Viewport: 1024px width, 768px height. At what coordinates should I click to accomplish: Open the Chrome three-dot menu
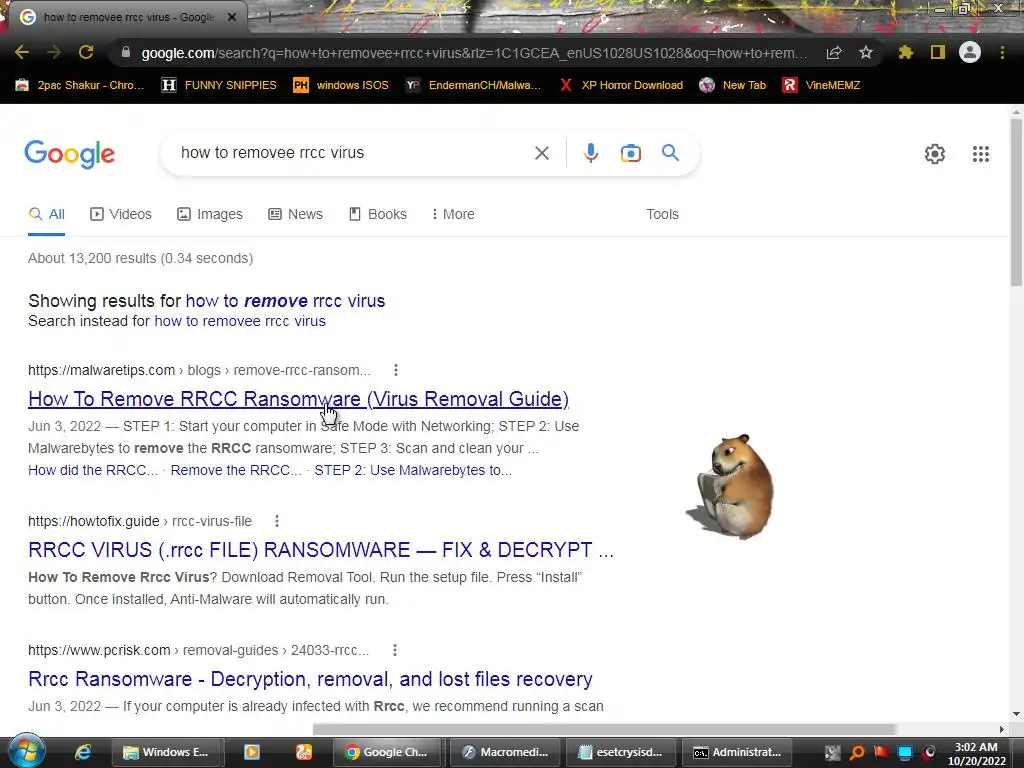(1002, 52)
